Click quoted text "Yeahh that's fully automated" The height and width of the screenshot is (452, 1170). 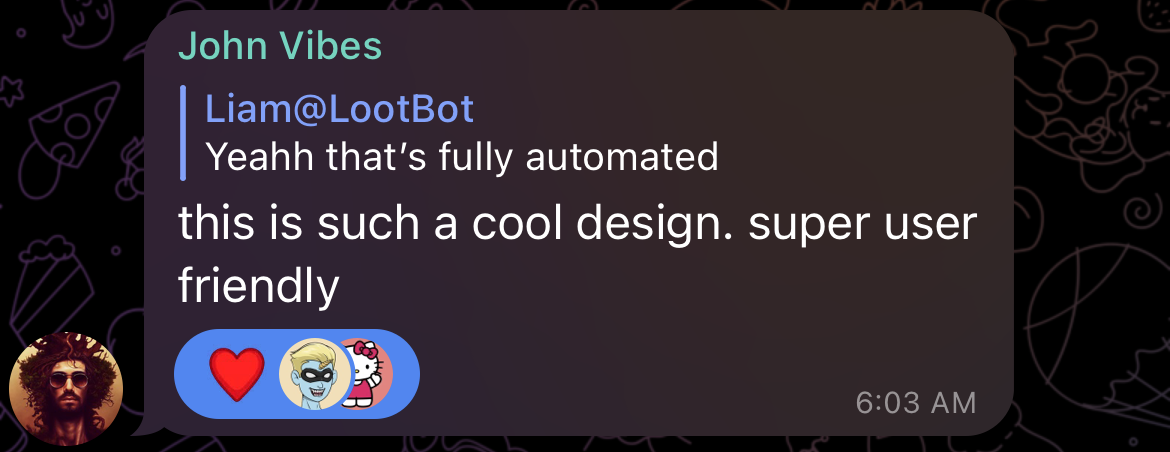[x=461, y=157]
